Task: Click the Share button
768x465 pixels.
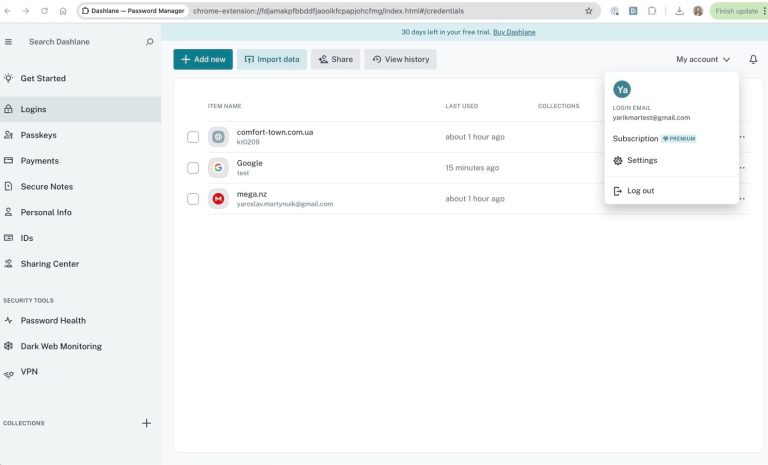Action: click(x=336, y=59)
